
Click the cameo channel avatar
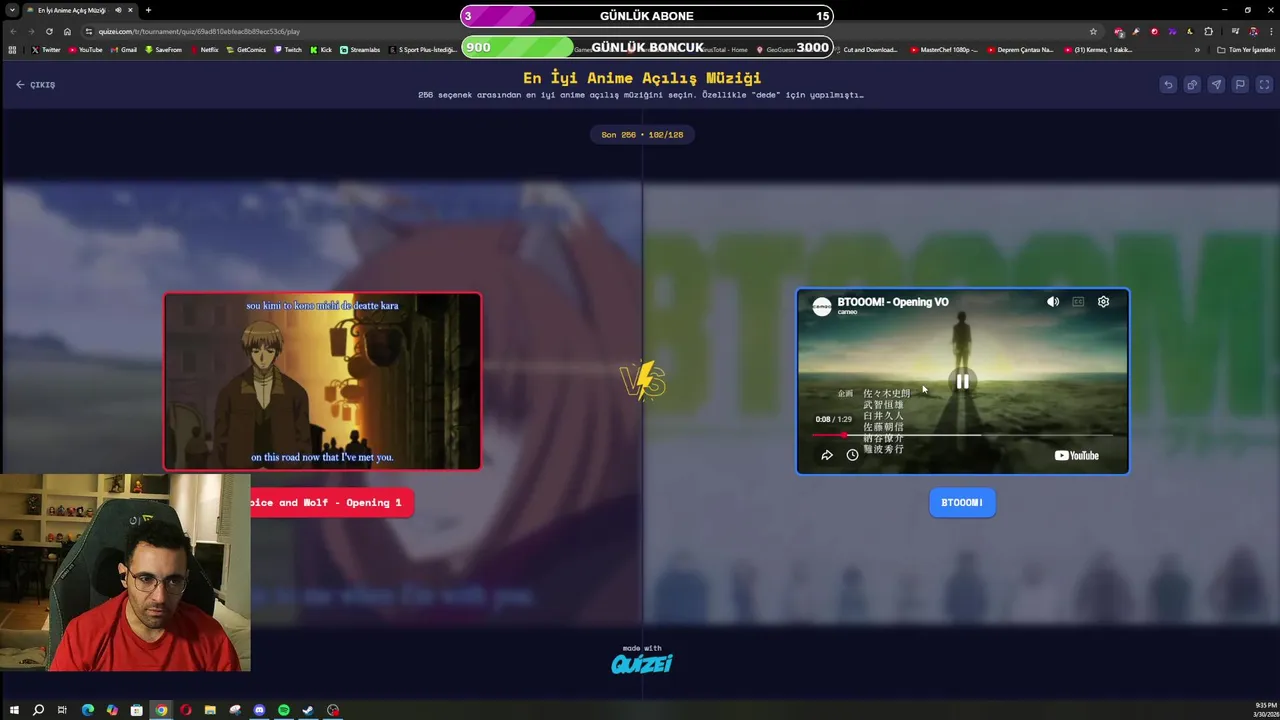click(x=822, y=307)
